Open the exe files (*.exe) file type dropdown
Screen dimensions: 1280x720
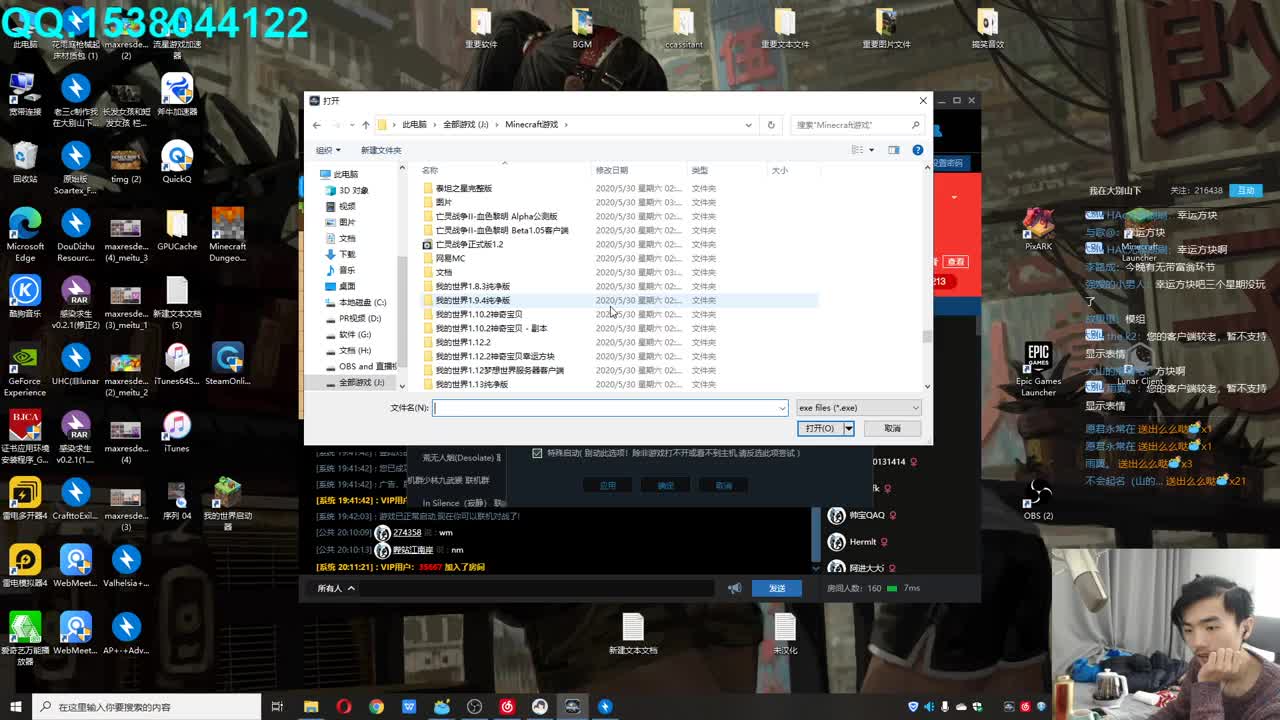point(857,407)
